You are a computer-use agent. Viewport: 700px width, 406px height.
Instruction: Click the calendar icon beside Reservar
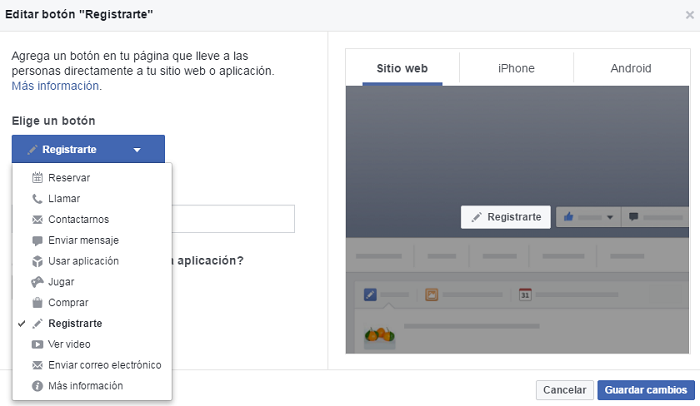click(x=37, y=178)
